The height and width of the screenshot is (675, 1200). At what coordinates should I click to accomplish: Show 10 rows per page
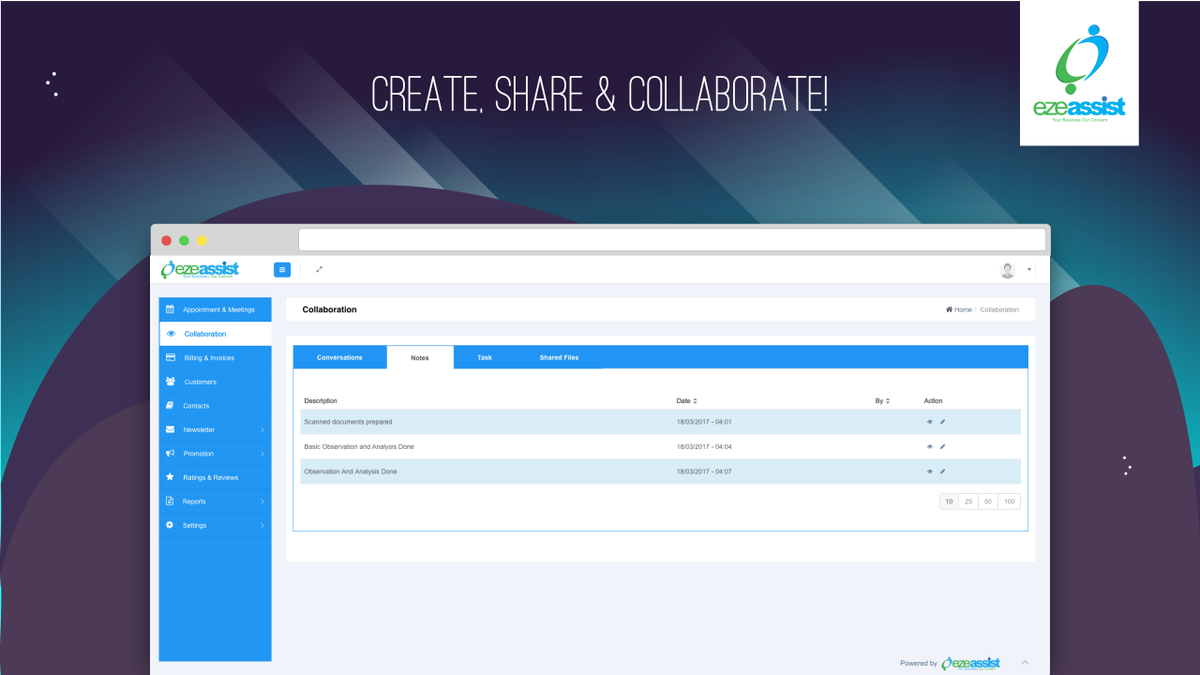[x=949, y=502]
